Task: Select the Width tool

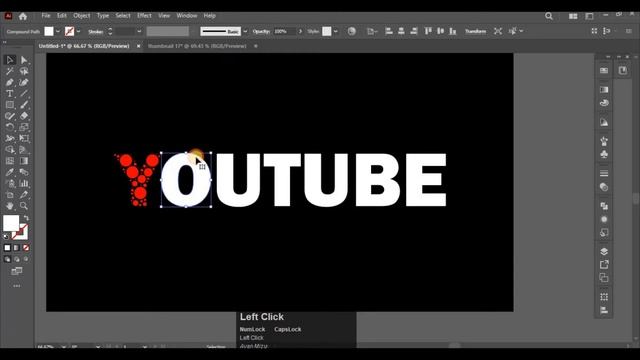Action: click(x=10, y=139)
